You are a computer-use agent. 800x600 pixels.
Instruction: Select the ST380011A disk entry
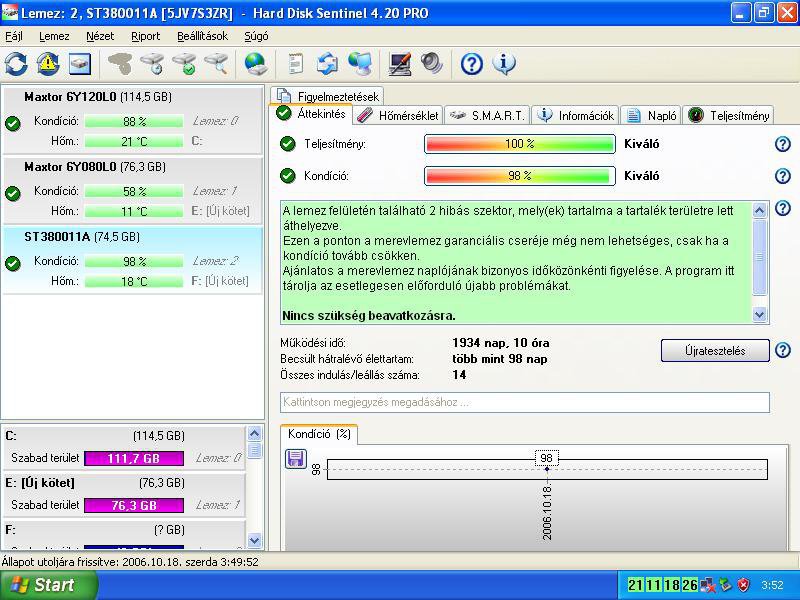(x=133, y=260)
